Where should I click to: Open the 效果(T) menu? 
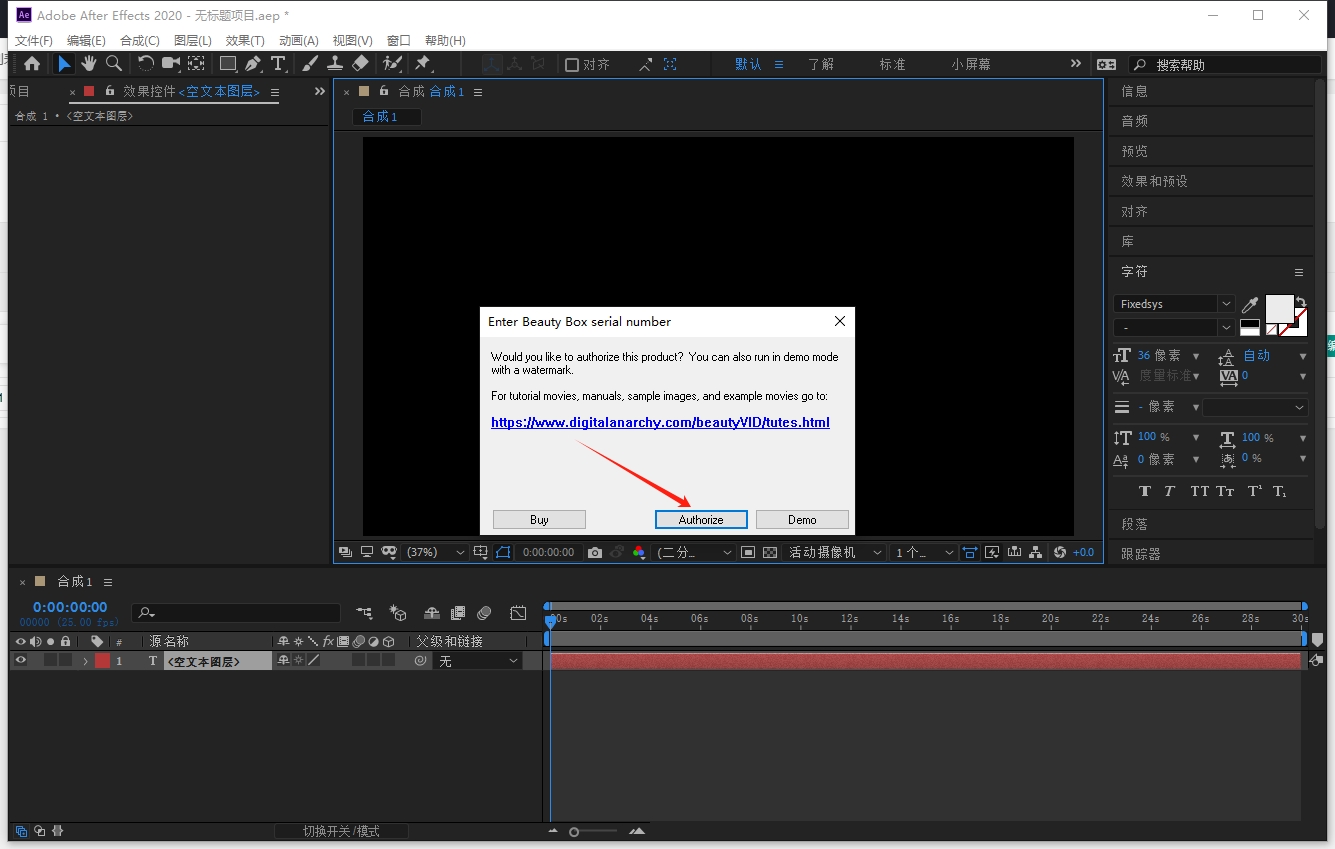click(x=245, y=41)
